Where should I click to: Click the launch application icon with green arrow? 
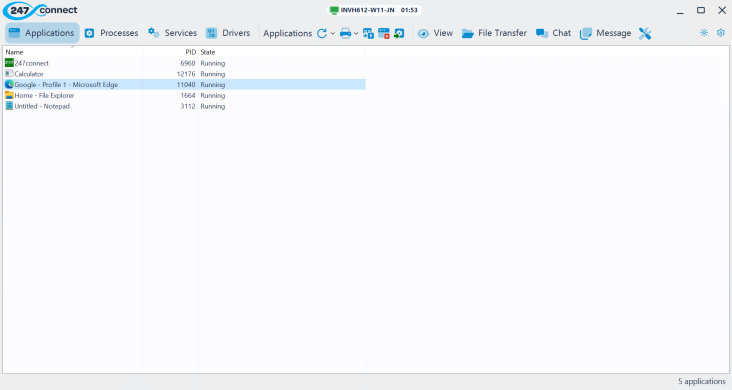click(399, 33)
